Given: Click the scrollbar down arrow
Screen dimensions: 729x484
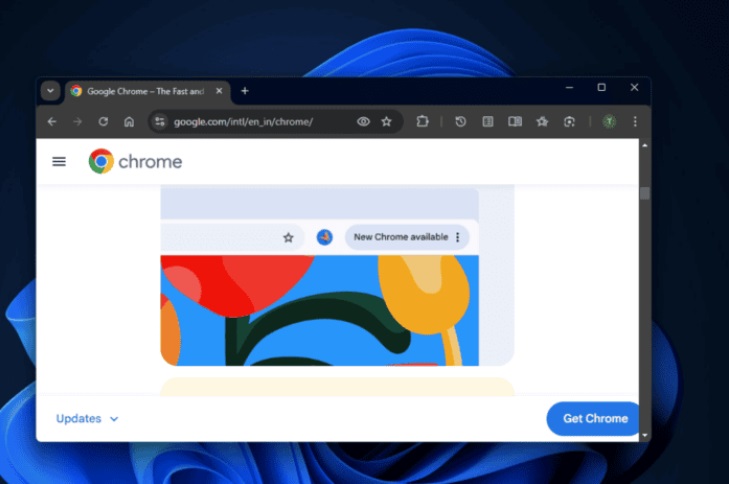Looking at the screenshot, I should [x=644, y=436].
